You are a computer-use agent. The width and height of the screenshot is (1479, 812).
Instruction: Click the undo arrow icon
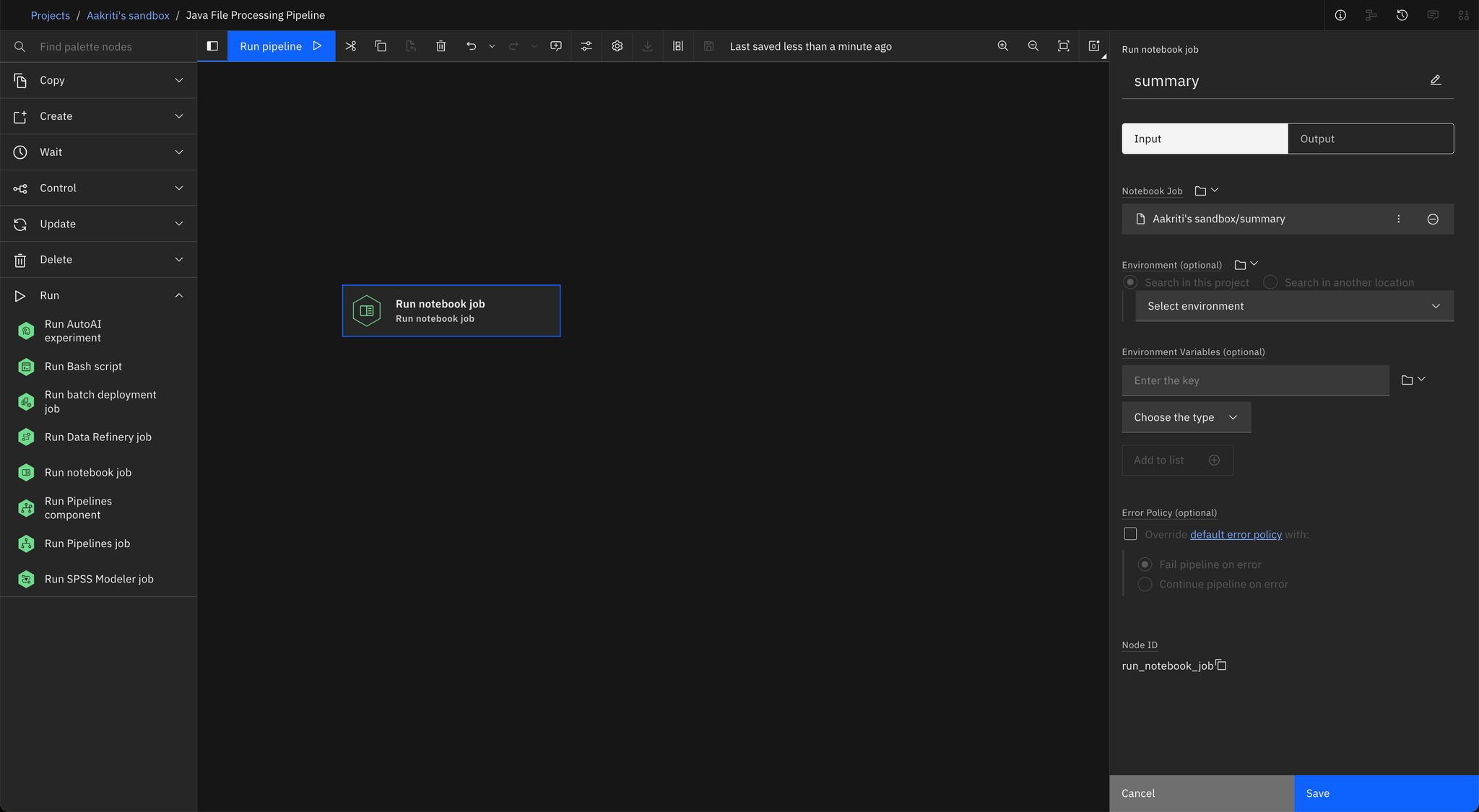point(471,45)
